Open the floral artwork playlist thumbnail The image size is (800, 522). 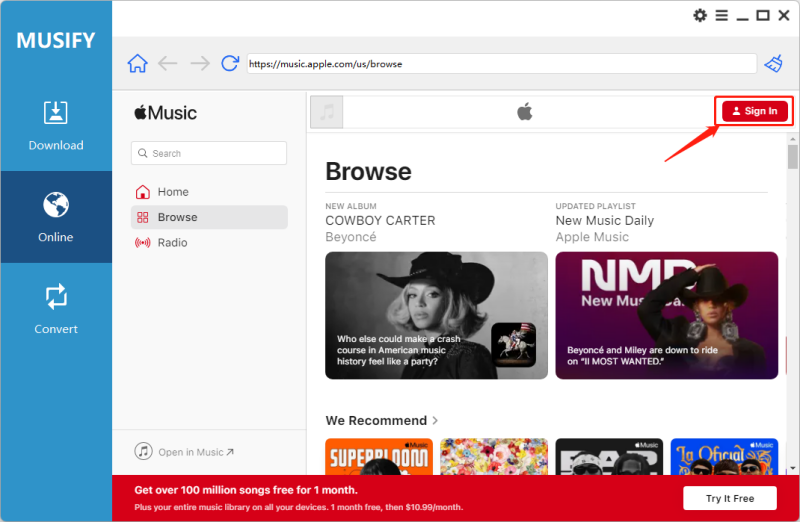(494, 457)
